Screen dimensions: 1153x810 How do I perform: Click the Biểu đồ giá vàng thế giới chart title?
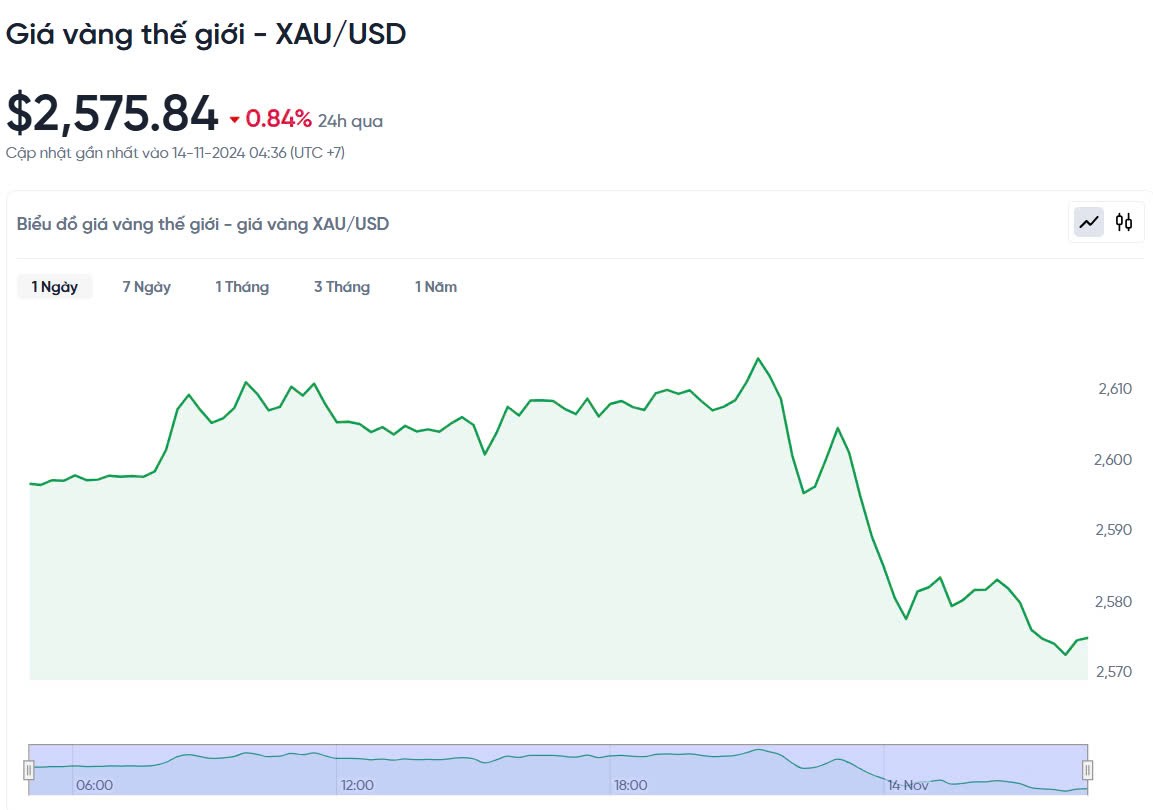coord(203,224)
